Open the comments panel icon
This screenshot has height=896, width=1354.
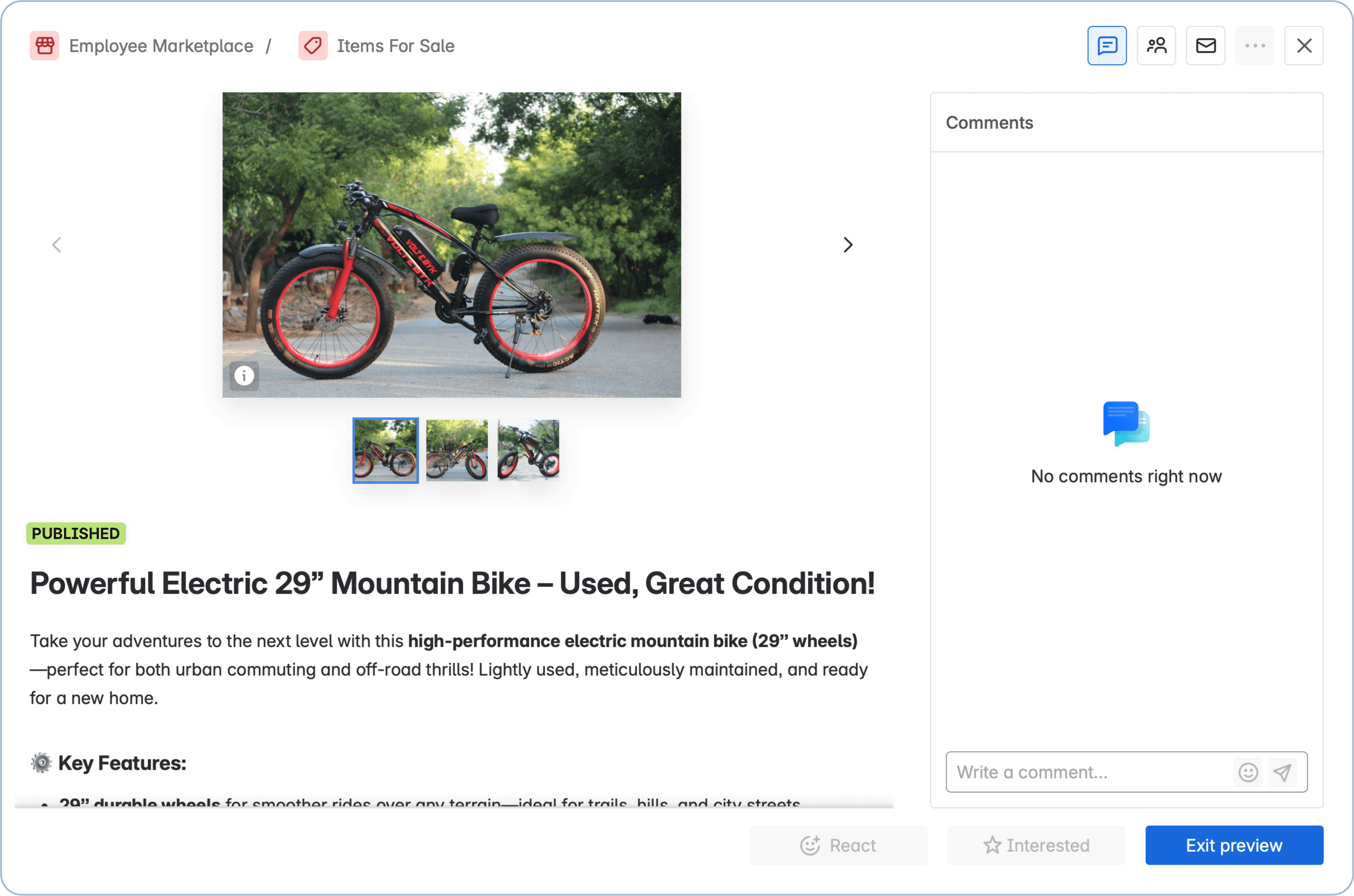1107,45
